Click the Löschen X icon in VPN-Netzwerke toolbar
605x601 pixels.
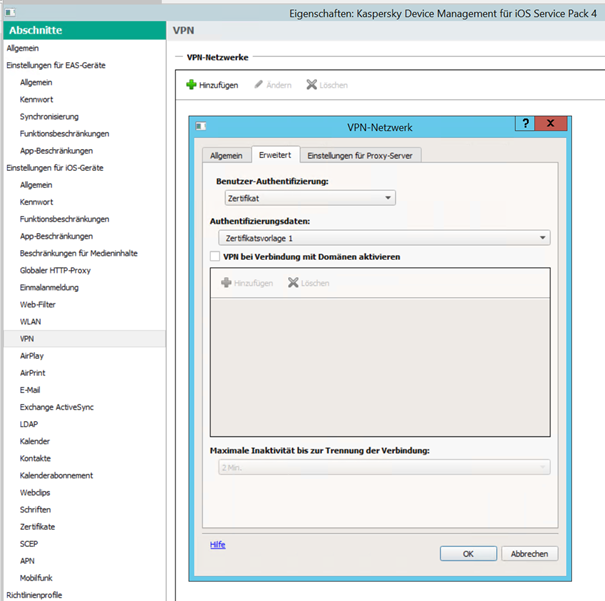[312, 85]
